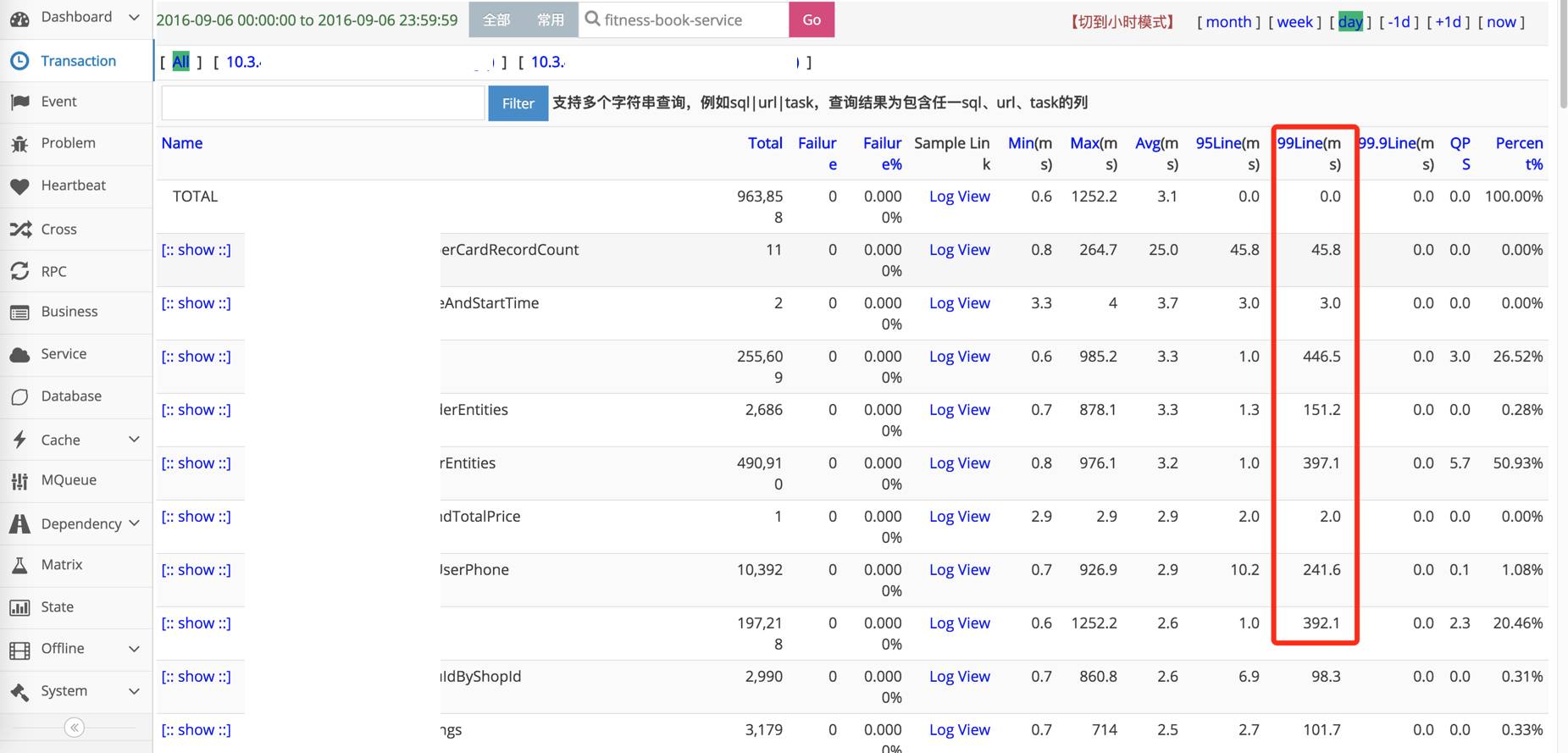
Task: Select the 全部 domain toggle
Action: tap(496, 19)
